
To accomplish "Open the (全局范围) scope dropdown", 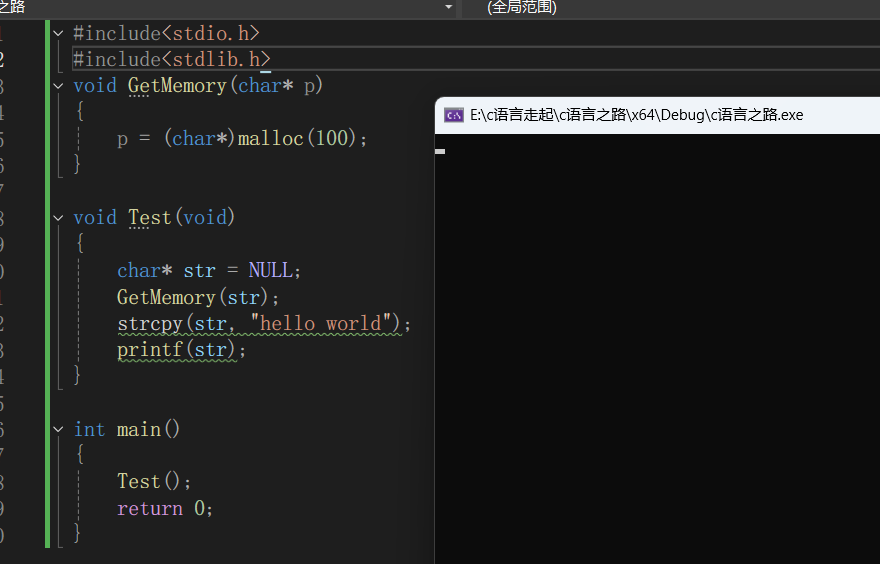I will pyautogui.click(x=671, y=7).
